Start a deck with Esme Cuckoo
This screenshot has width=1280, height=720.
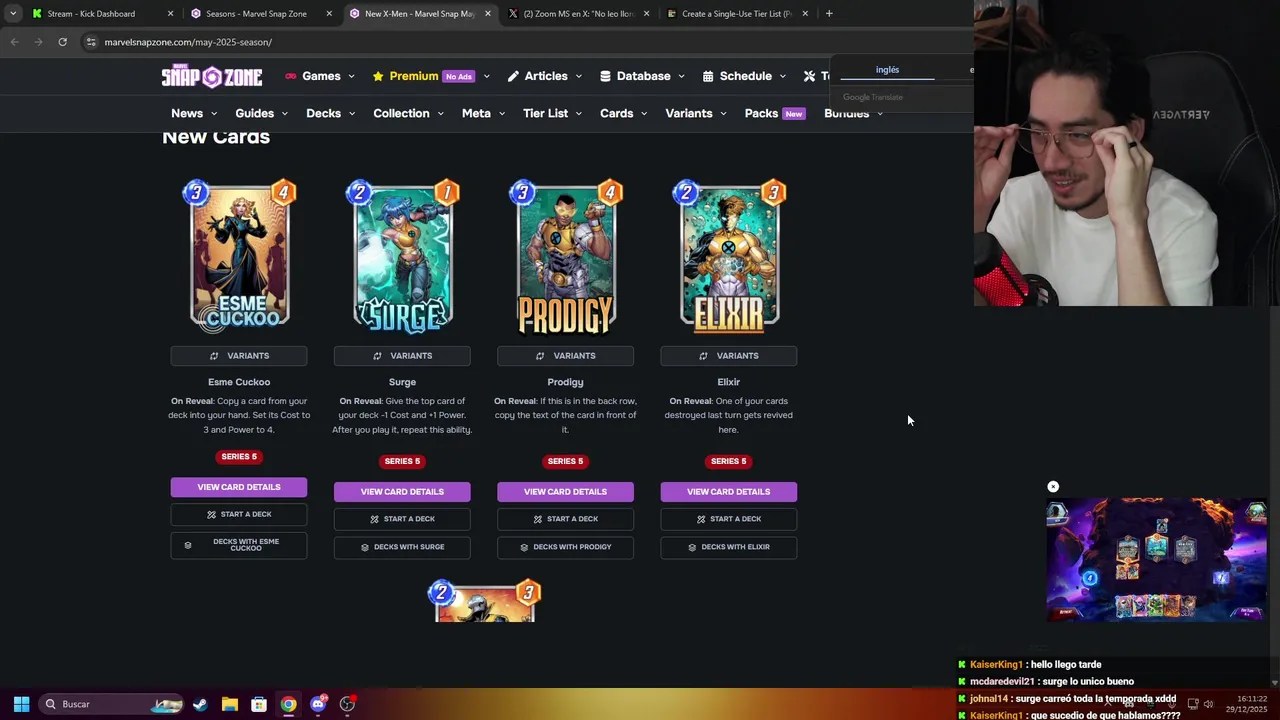click(x=239, y=514)
